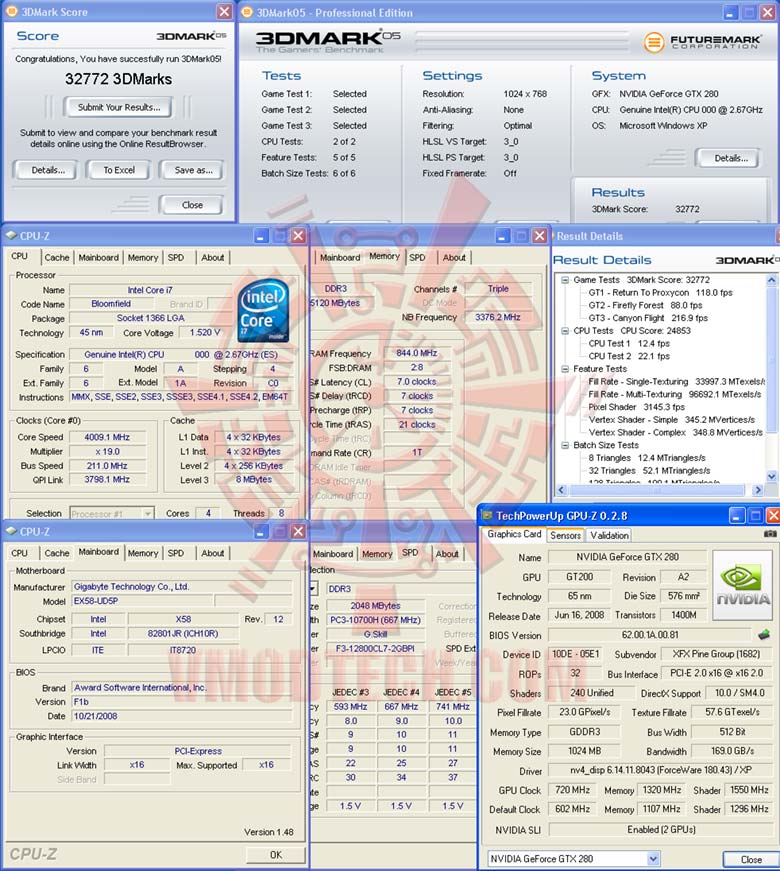Click the Intel Core i7 logo badge
Viewport: 780px width, 871px height.
pyautogui.click(x=263, y=310)
